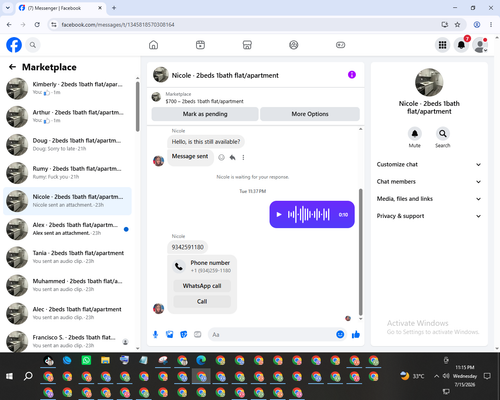500x400 pixels.
Task: Open File Explorer from taskbar
Action: pos(105,360)
